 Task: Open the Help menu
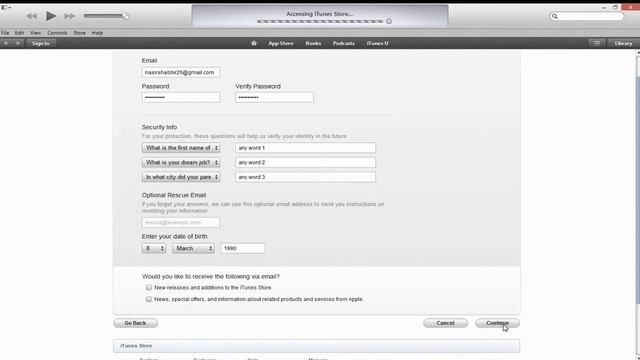[97, 33]
